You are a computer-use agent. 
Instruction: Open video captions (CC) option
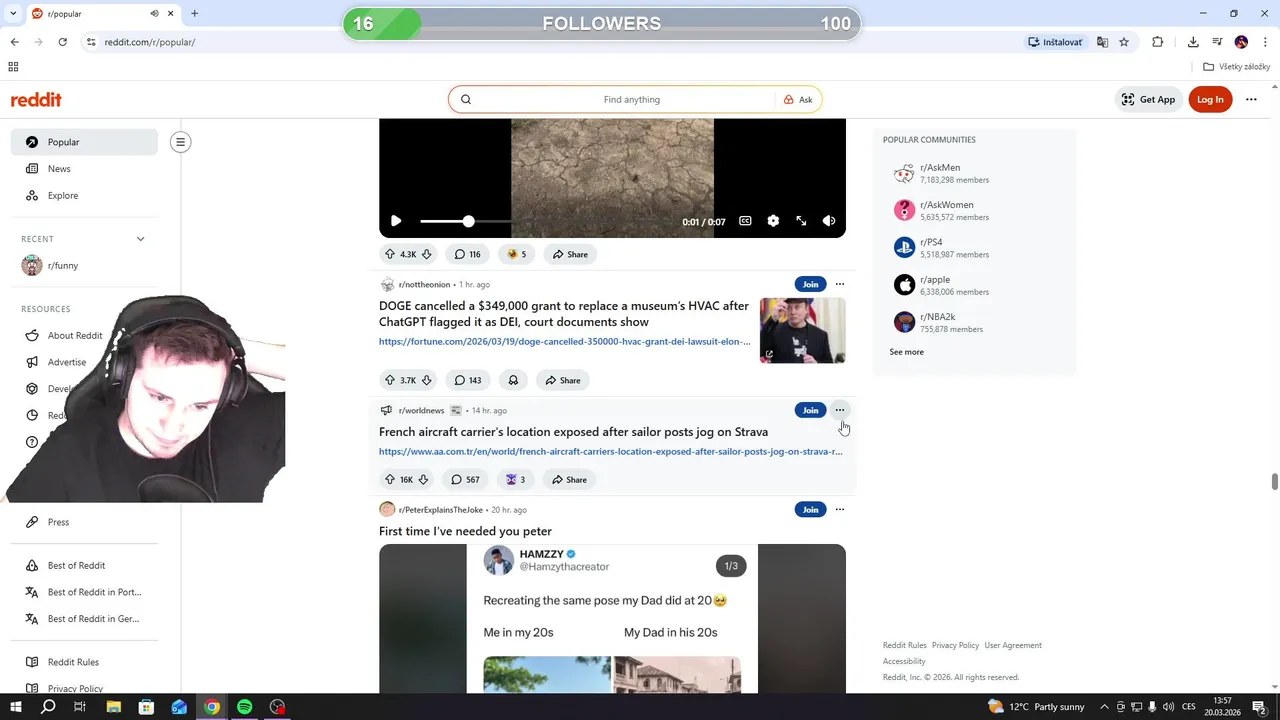click(x=745, y=221)
